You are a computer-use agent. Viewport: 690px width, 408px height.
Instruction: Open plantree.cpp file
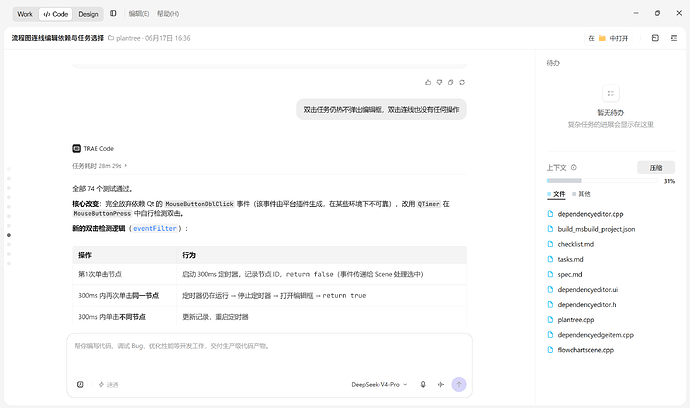click(x=570, y=320)
